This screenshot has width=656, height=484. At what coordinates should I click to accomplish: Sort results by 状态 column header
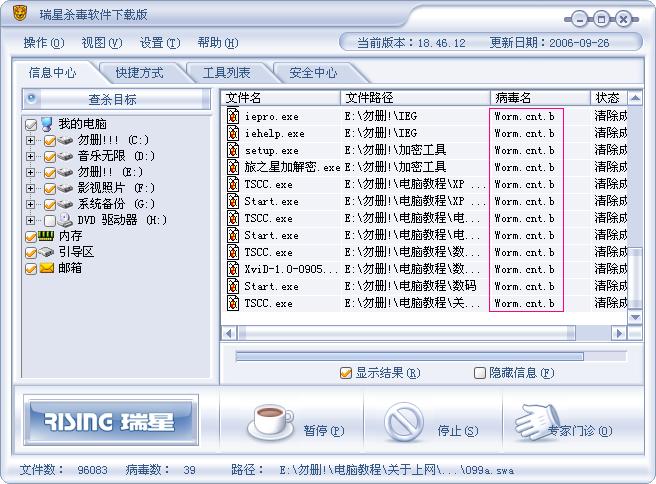pos(609,98)
